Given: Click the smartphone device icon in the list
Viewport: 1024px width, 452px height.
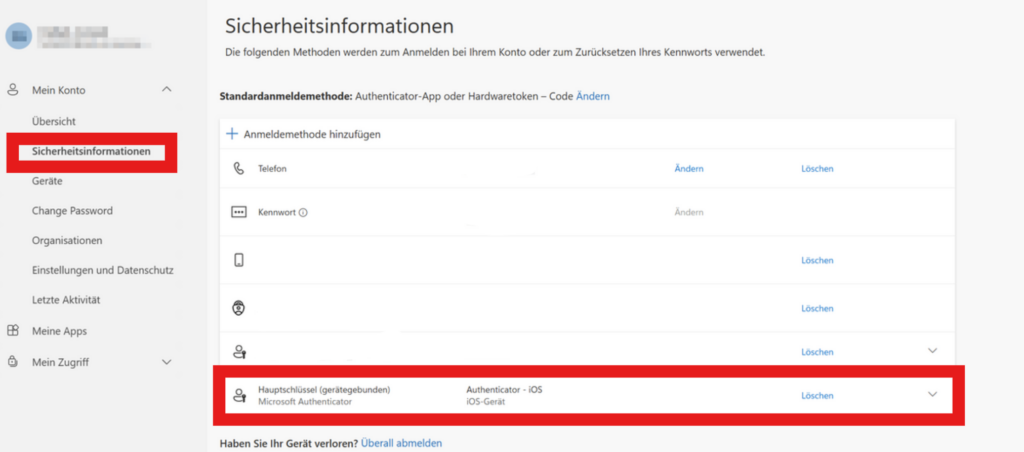Looking at the screenshot, I should point(238,260).
